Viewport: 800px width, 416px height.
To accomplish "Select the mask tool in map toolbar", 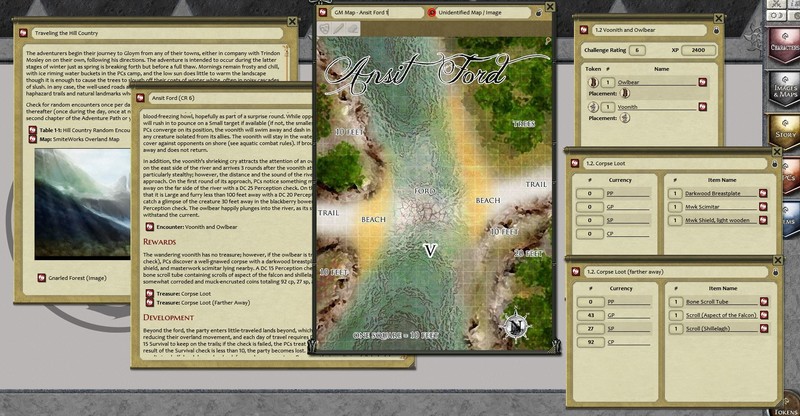I will (323, 29).
